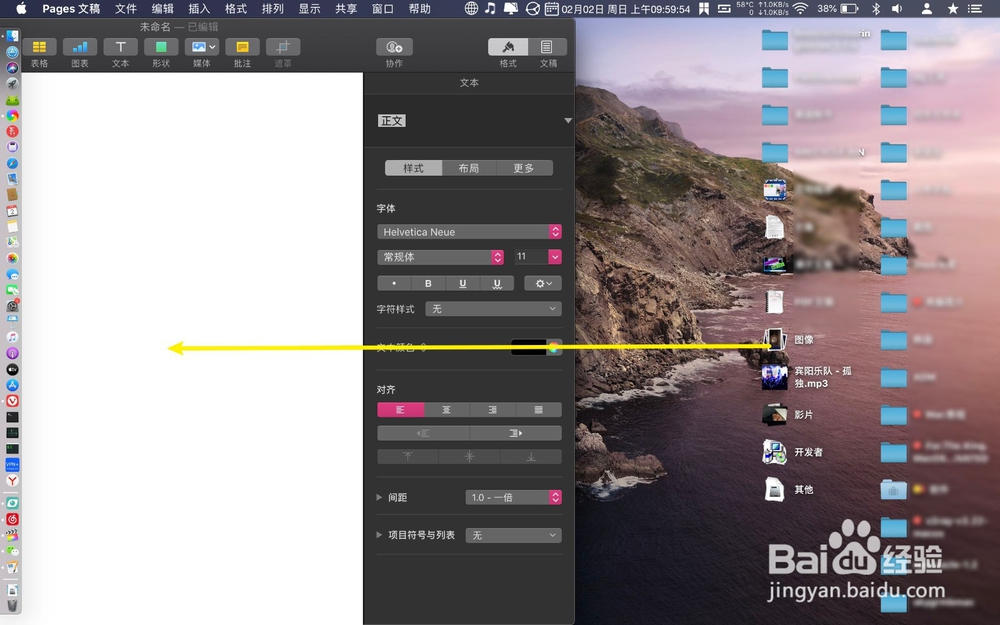Open the 字符样式 dropdown
This screenshot has height=625, width=1000.
click(x=493, y=309)
